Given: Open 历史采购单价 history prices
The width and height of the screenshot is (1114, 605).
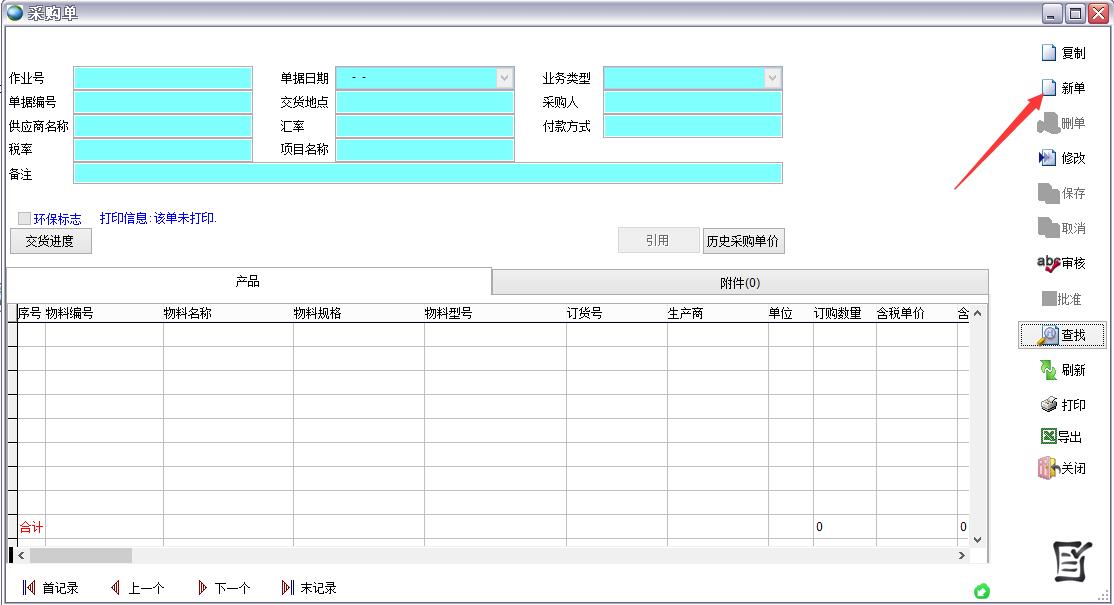Looking at the screenshot, I should pos(744,240).
